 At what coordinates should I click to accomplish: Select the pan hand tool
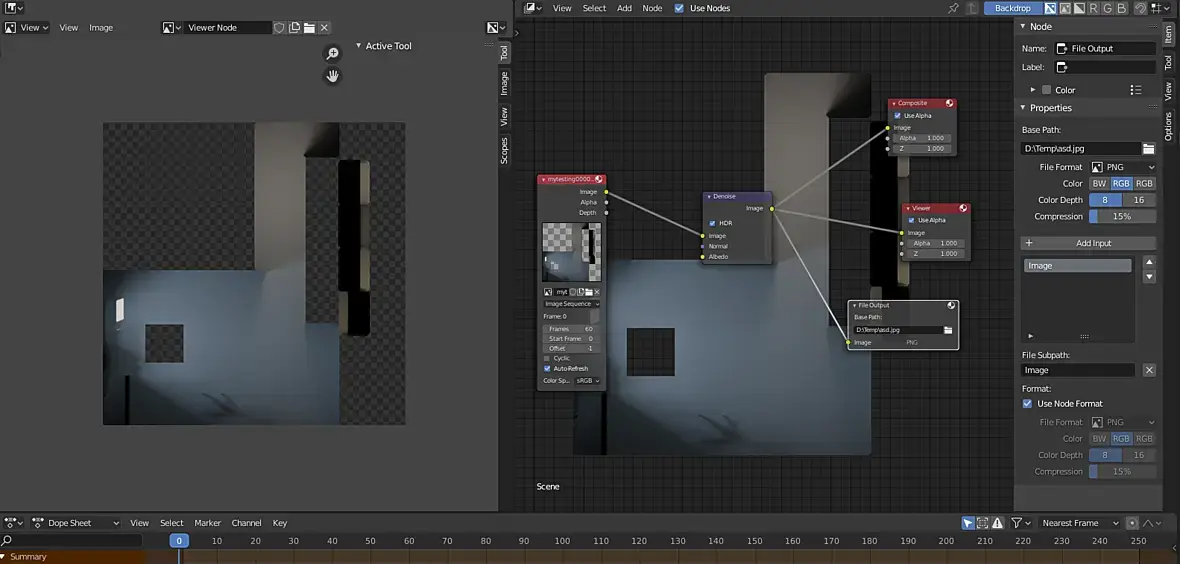tap(332, 76)
